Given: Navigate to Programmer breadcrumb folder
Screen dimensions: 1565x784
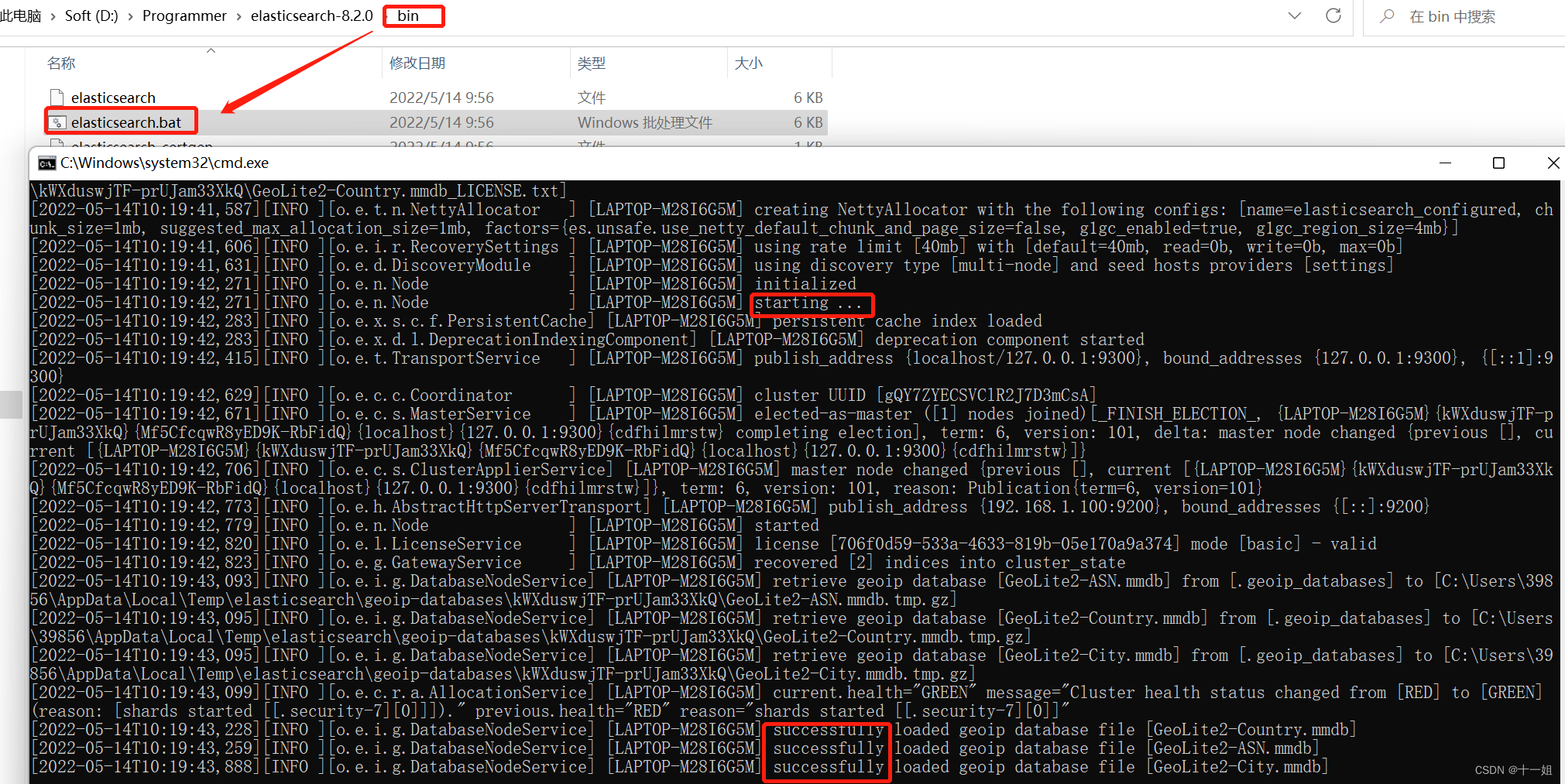Looking at the screenshot, I should [184, 15].
